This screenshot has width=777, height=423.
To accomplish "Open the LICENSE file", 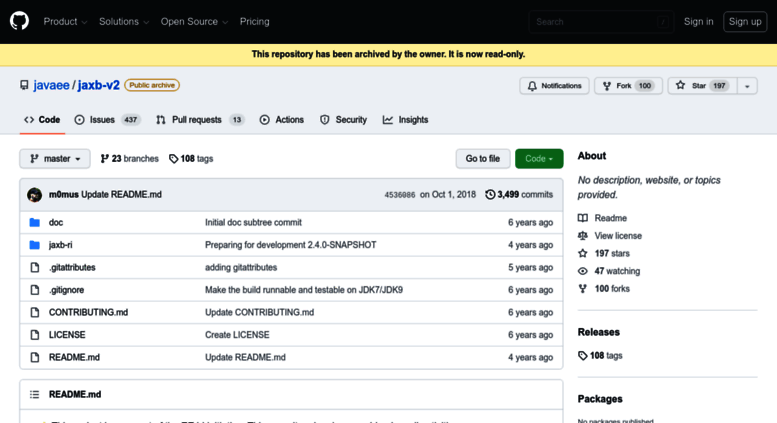I will click(x=67, y=335).
